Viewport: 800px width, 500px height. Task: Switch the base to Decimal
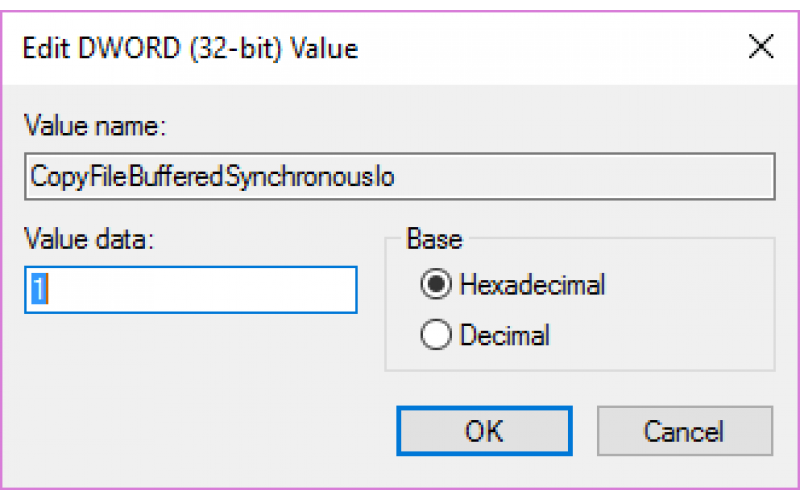tap(436, 335)
